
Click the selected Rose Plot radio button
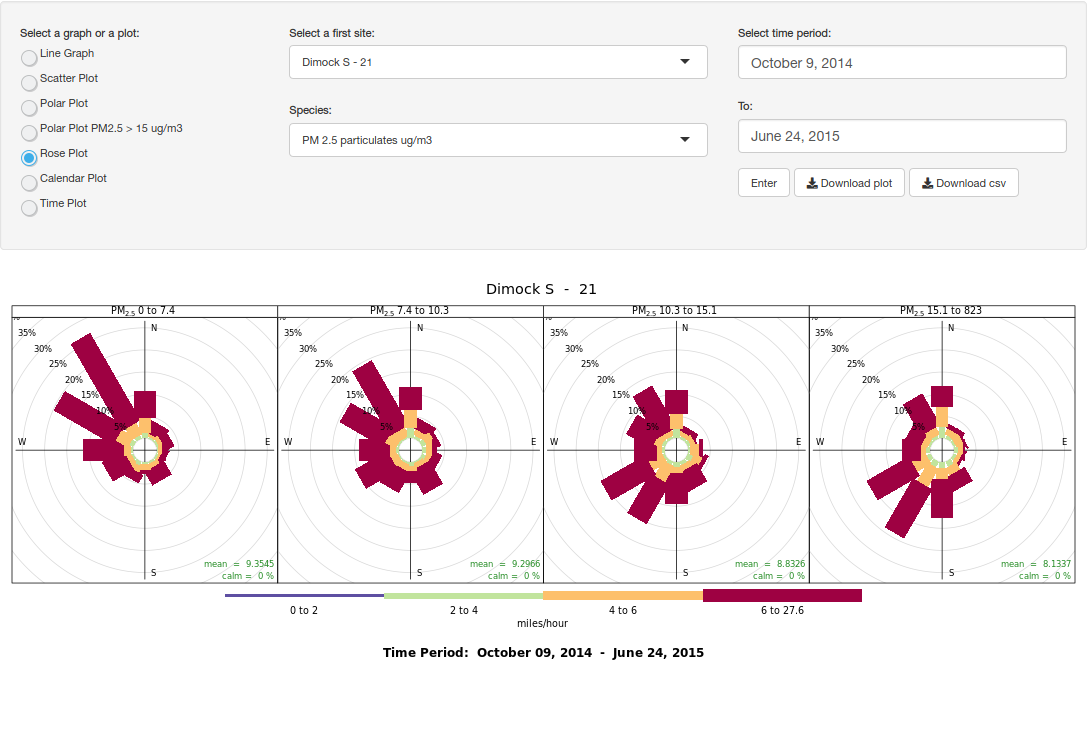click(29, 157)
